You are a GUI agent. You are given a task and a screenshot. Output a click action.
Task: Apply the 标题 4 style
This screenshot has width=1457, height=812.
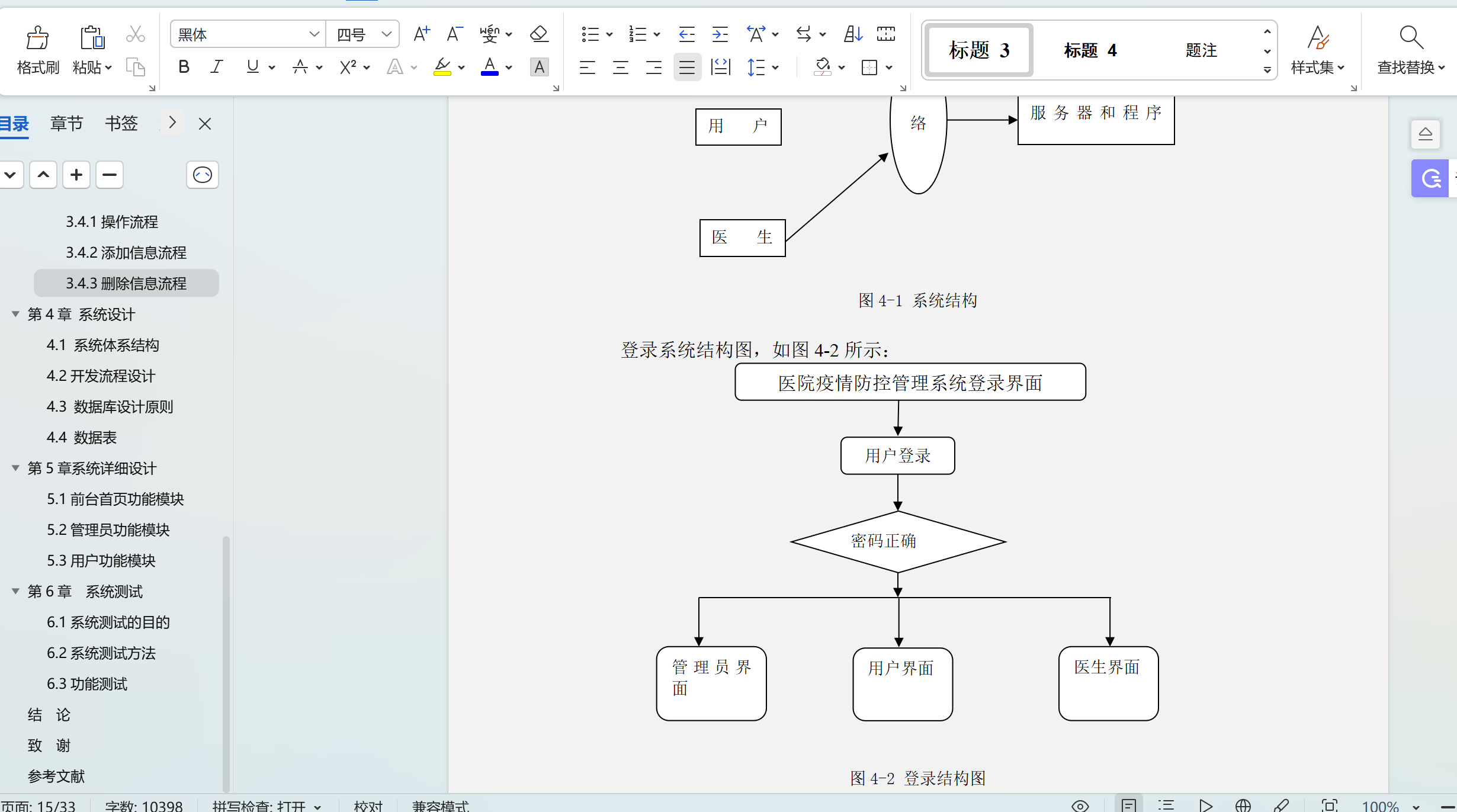[1090, 50]
